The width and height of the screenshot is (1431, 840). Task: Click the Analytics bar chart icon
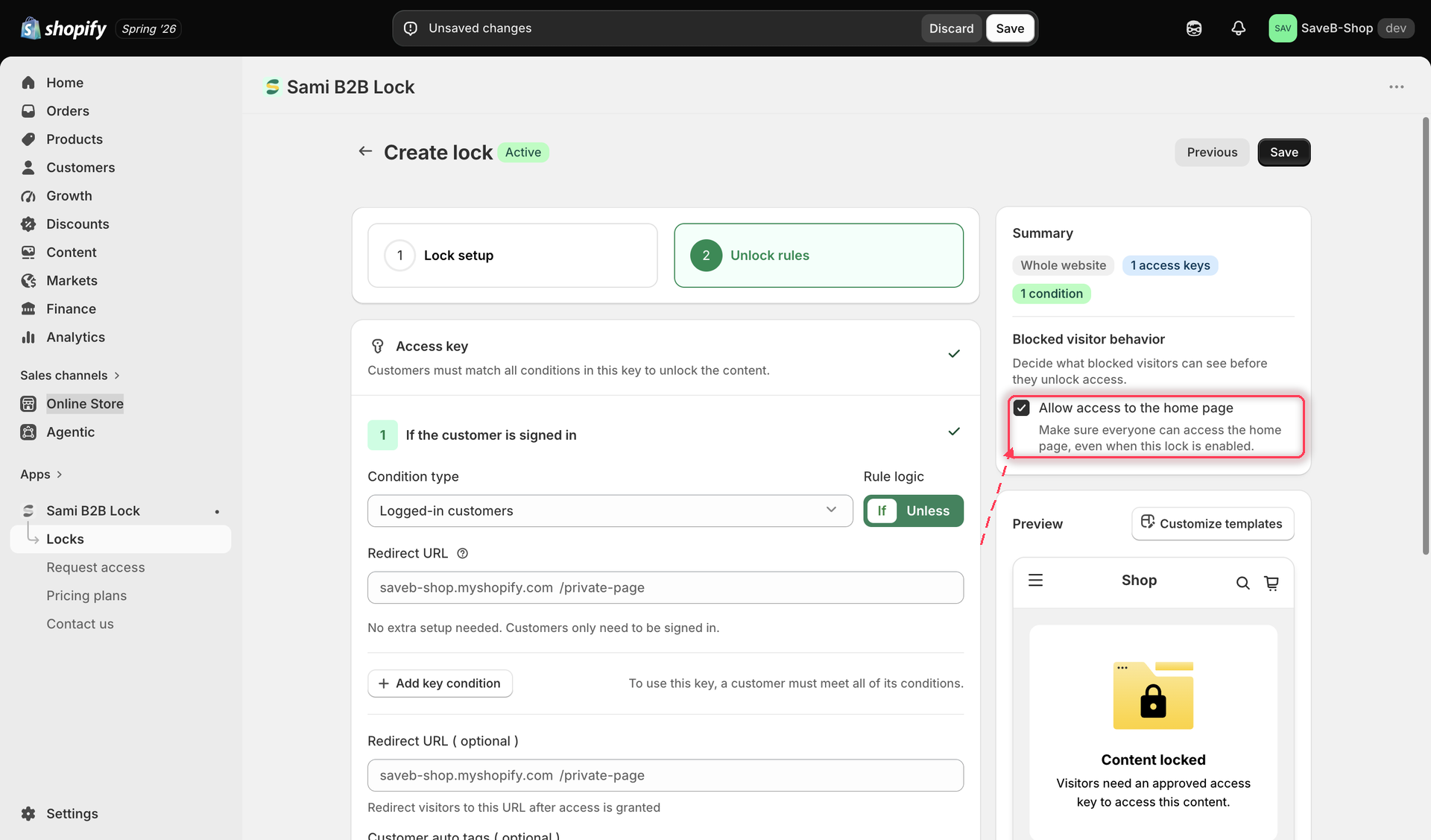[28, 338]
